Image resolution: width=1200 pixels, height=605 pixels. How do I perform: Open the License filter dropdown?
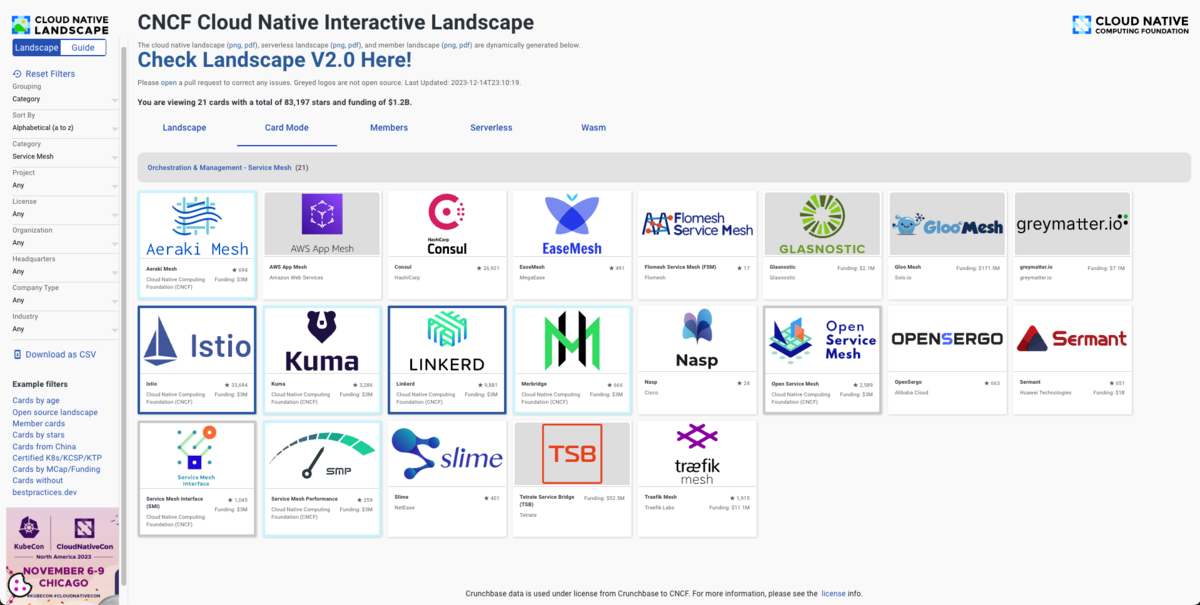65,214
